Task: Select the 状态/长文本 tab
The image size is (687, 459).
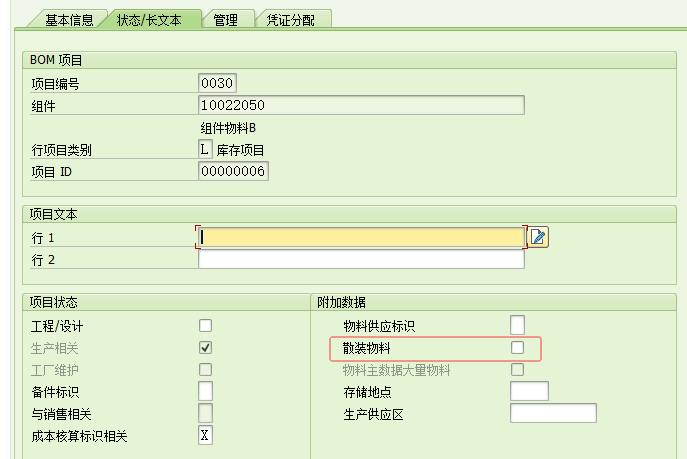Action: coord(149,19)
